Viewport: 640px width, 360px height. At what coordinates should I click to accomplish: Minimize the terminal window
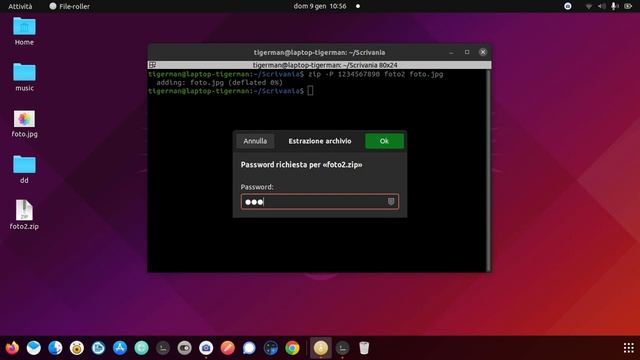[451, 52]
